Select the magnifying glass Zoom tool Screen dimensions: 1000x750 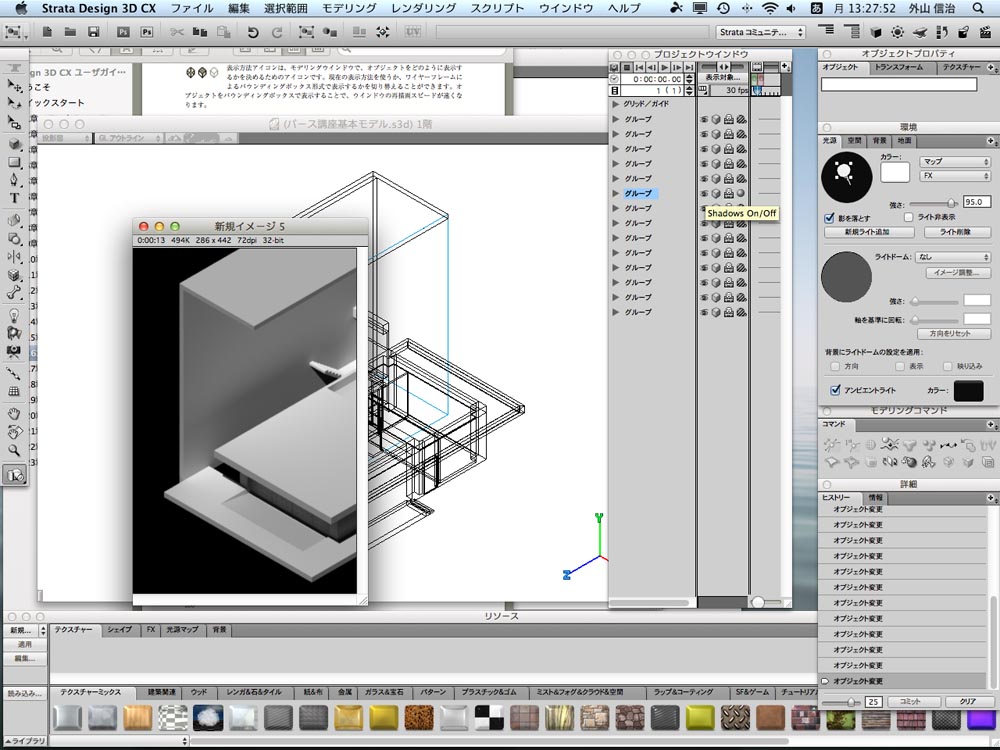point(15,451)
